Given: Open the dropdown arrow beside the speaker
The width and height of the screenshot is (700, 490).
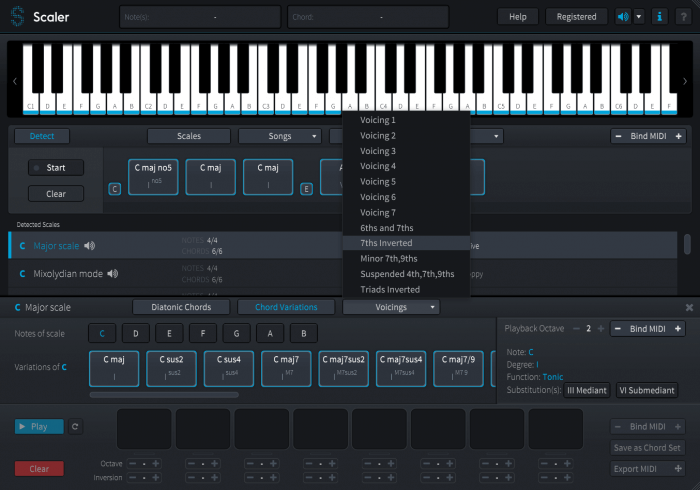Looking at the screenshot, I should tap(639, 17).
